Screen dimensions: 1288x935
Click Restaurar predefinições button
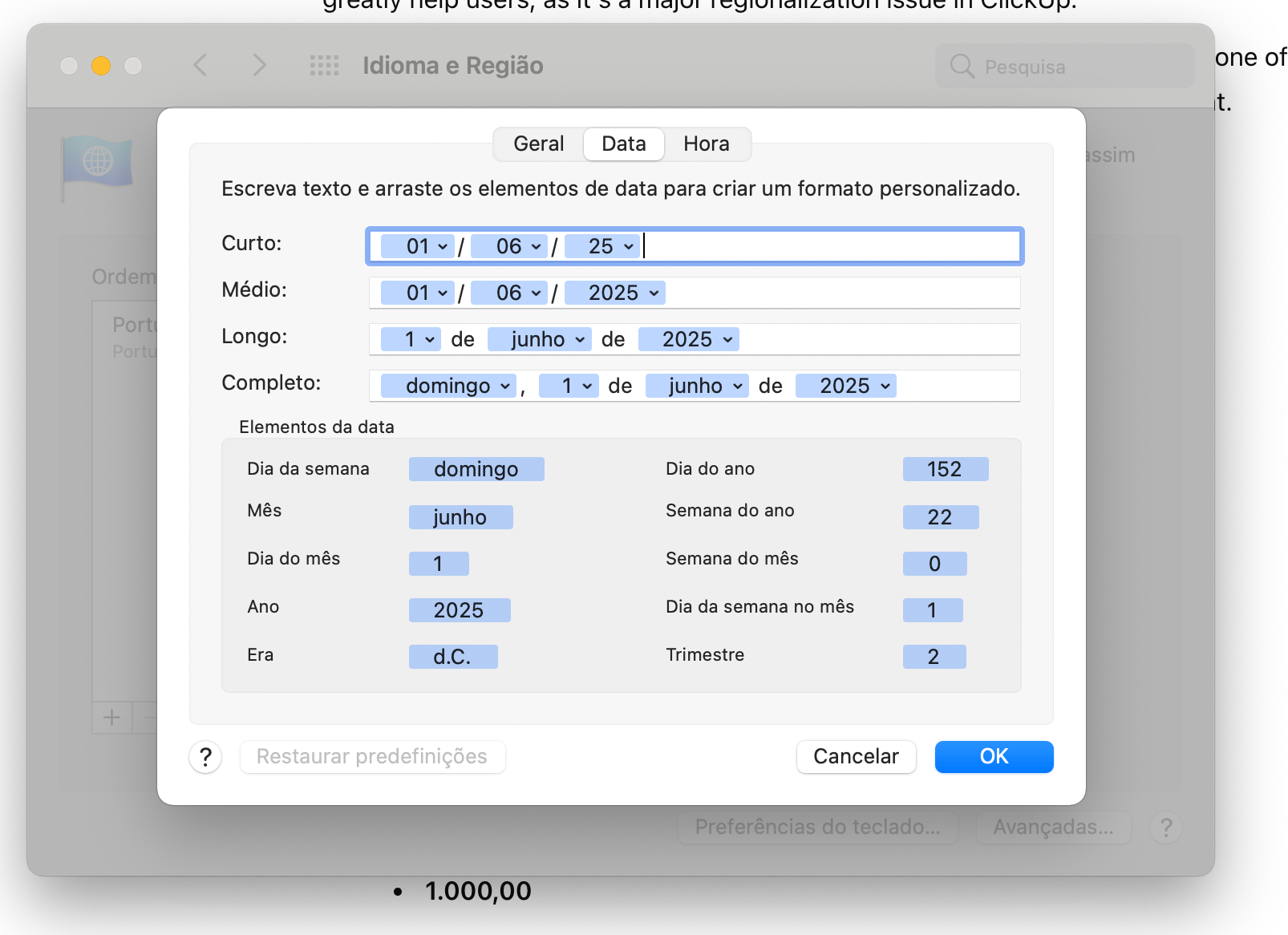pyautogui.click(x=372, y=756)
